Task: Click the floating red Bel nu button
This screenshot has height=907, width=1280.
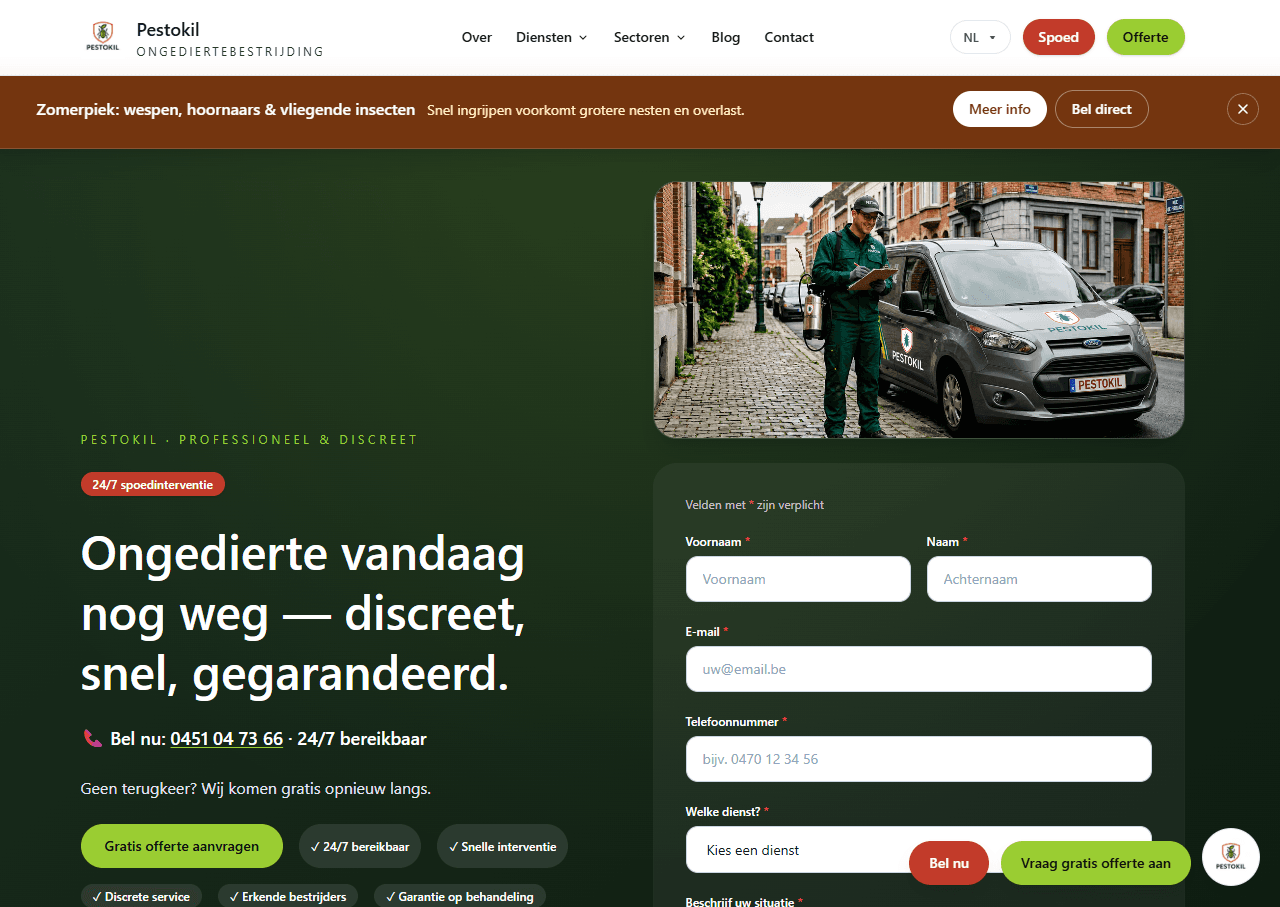Action: click(949, 863)
